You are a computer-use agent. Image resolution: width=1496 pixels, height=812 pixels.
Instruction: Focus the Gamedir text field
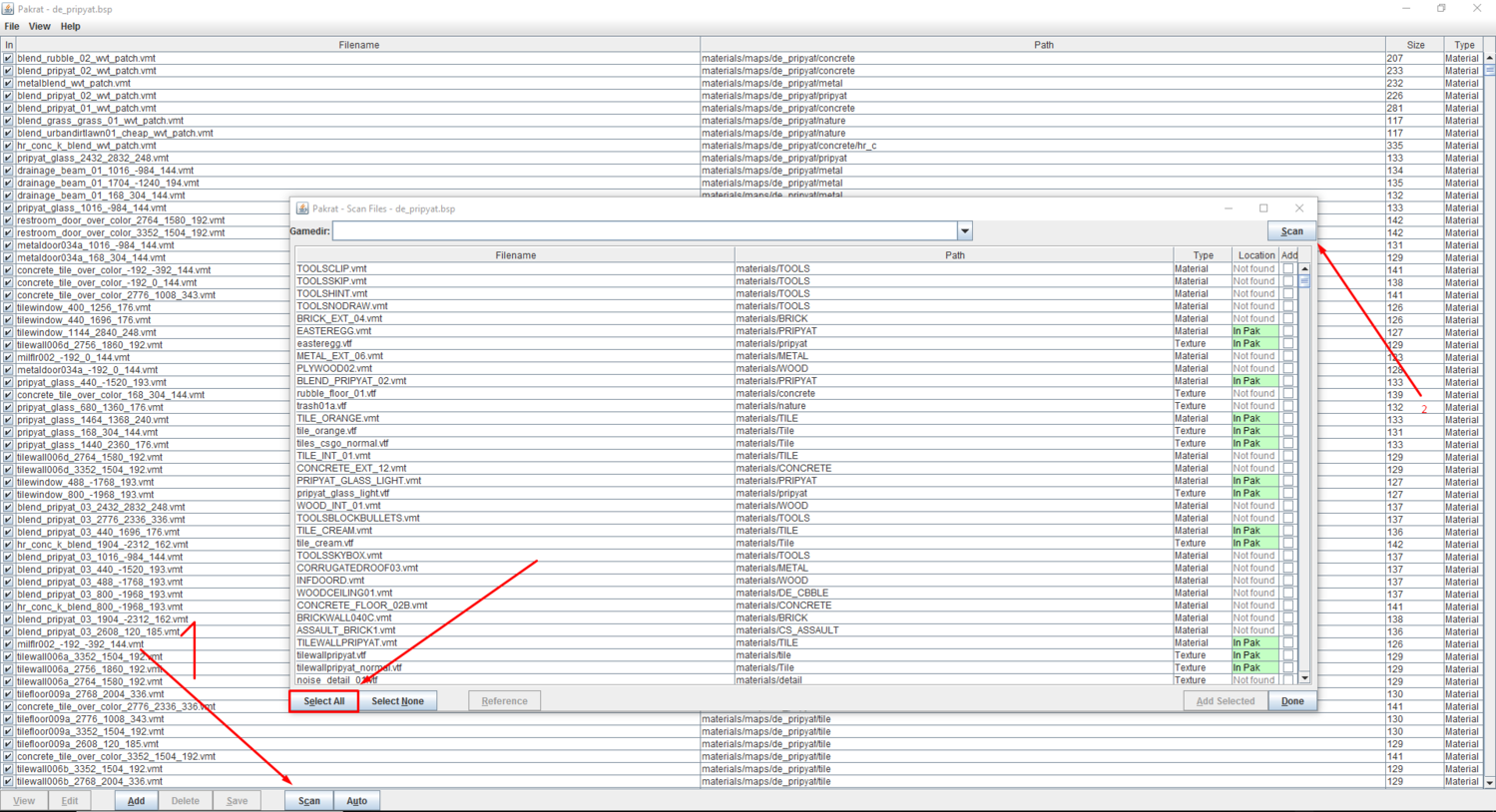[x=644, y=231]
